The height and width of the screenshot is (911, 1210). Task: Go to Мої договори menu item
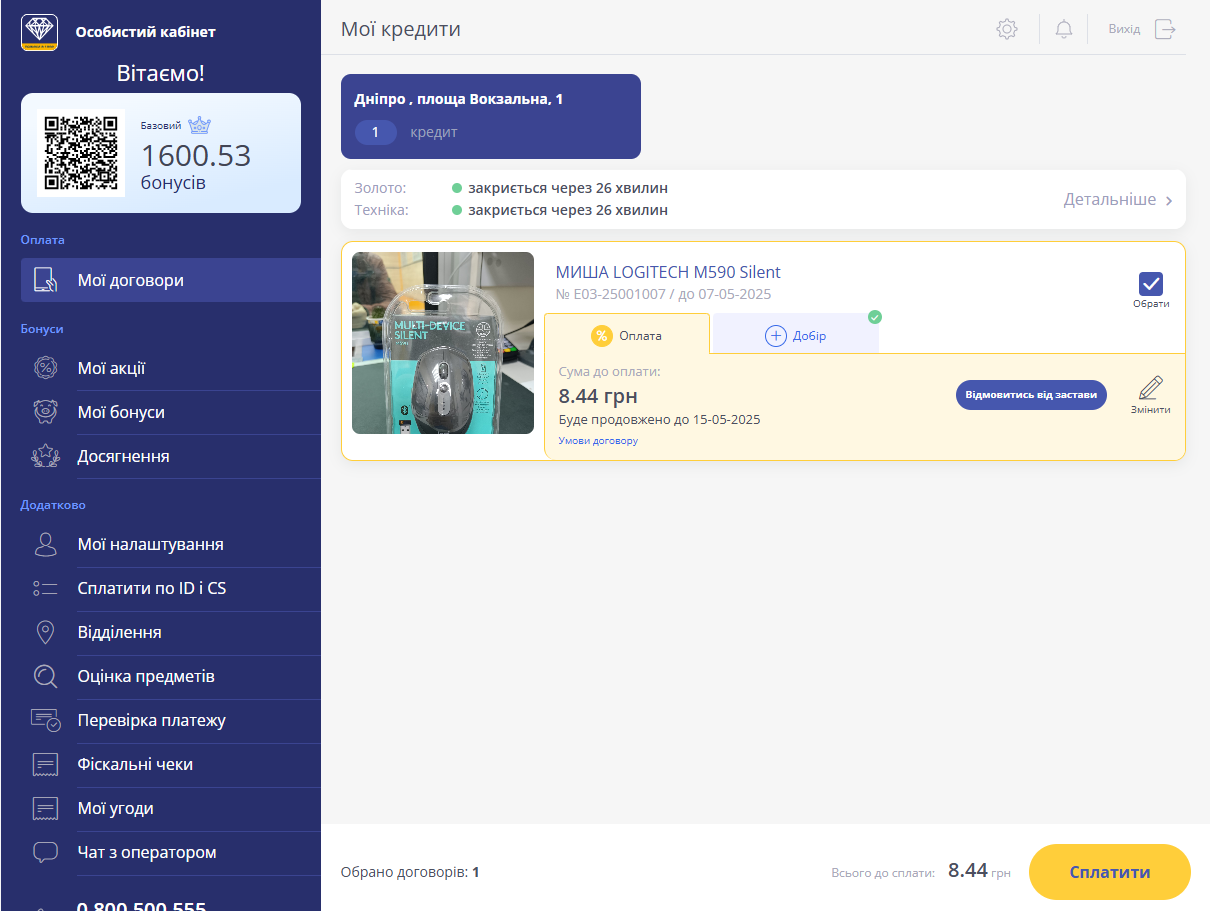[x=130, y=280]
